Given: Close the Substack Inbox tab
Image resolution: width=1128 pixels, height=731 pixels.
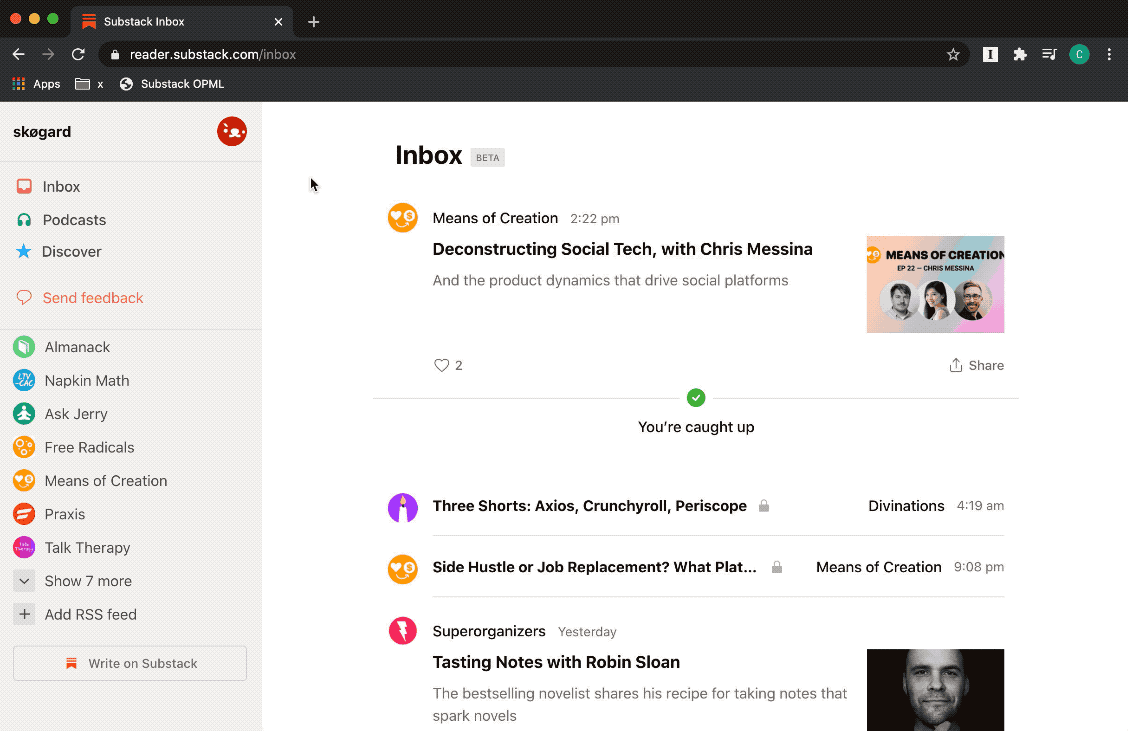Looking at the screenshot, I should [278, 22].
